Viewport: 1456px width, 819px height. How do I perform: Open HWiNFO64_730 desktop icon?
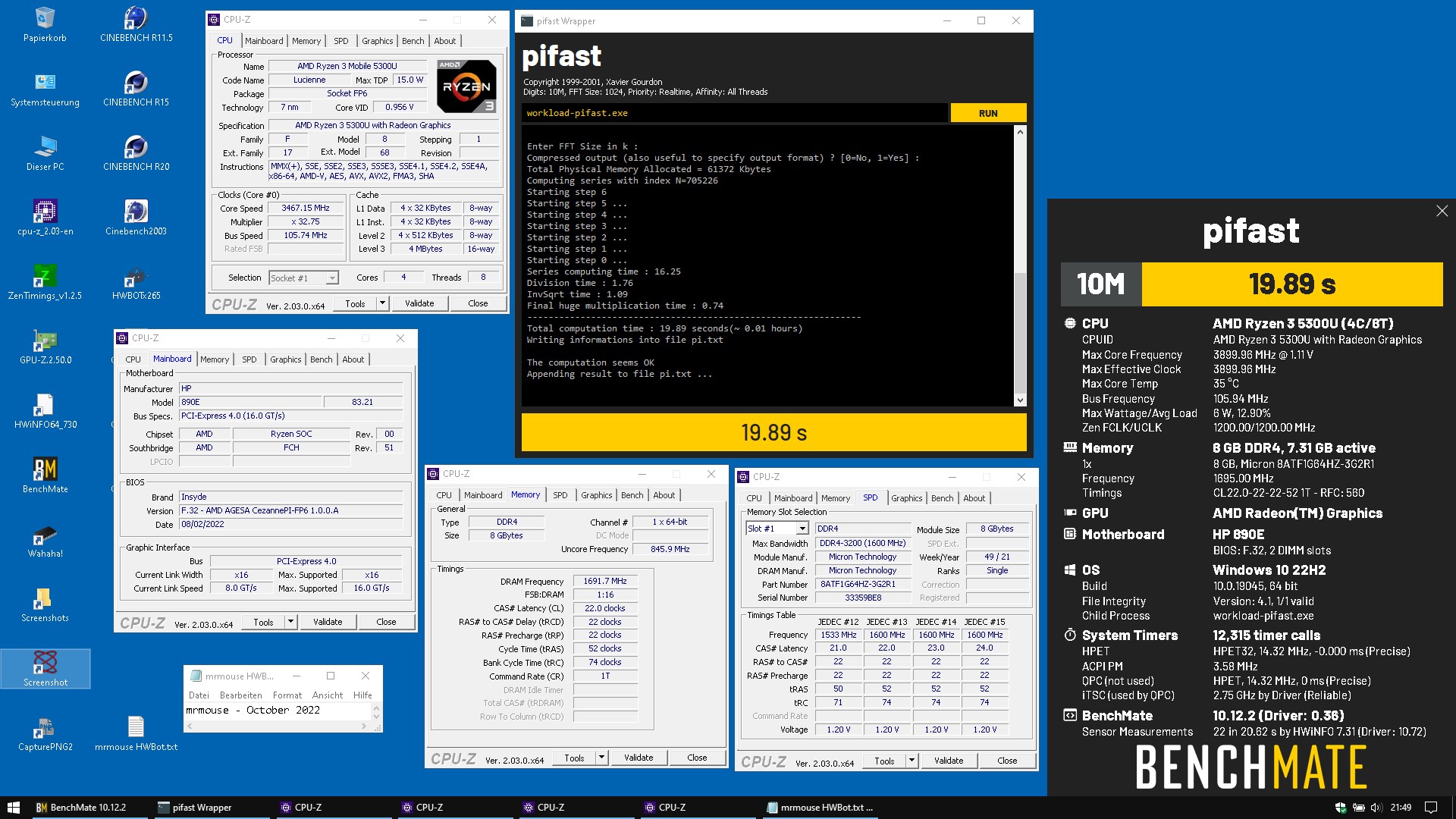point(45,411)
